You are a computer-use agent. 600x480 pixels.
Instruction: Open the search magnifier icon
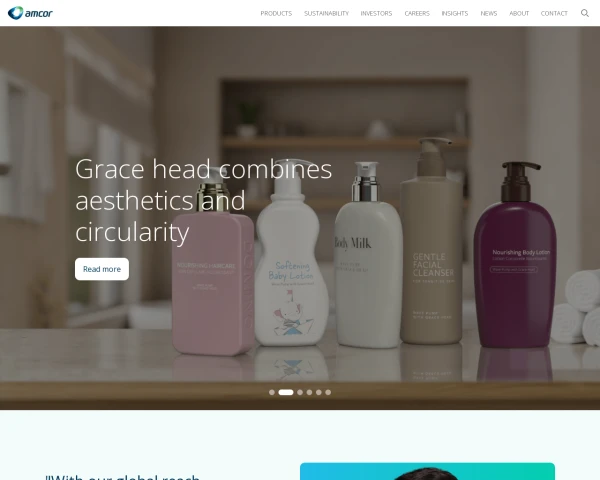pyautogui.click(x=585, y=13)
